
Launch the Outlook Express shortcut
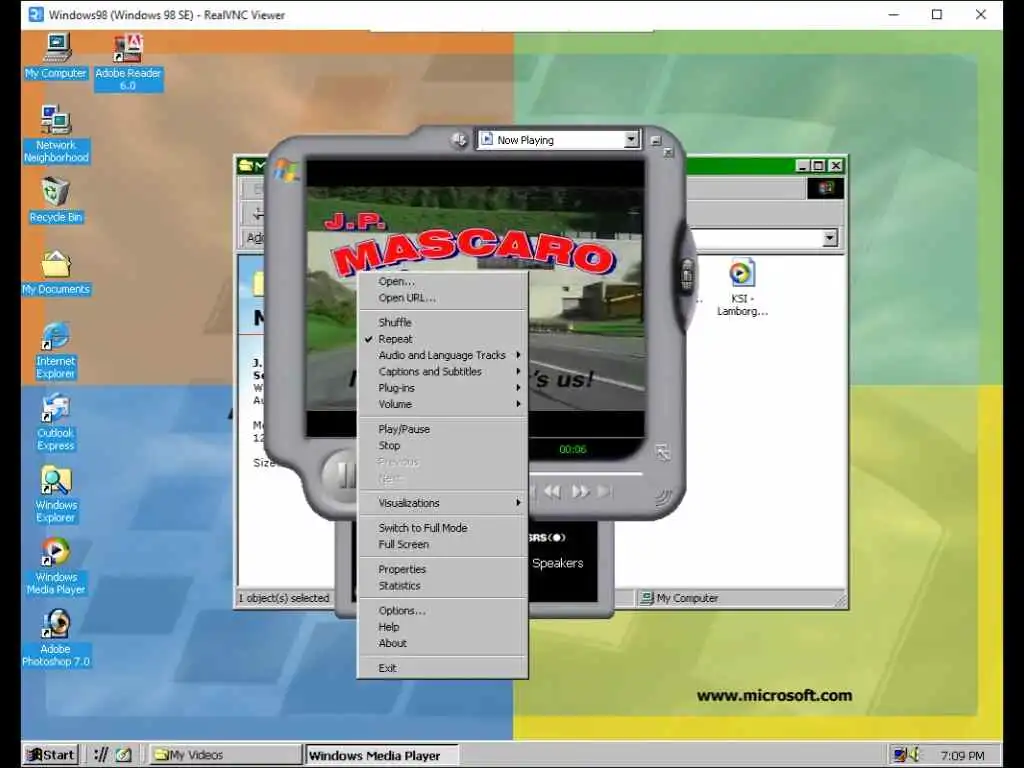click(x=56, y=423)
